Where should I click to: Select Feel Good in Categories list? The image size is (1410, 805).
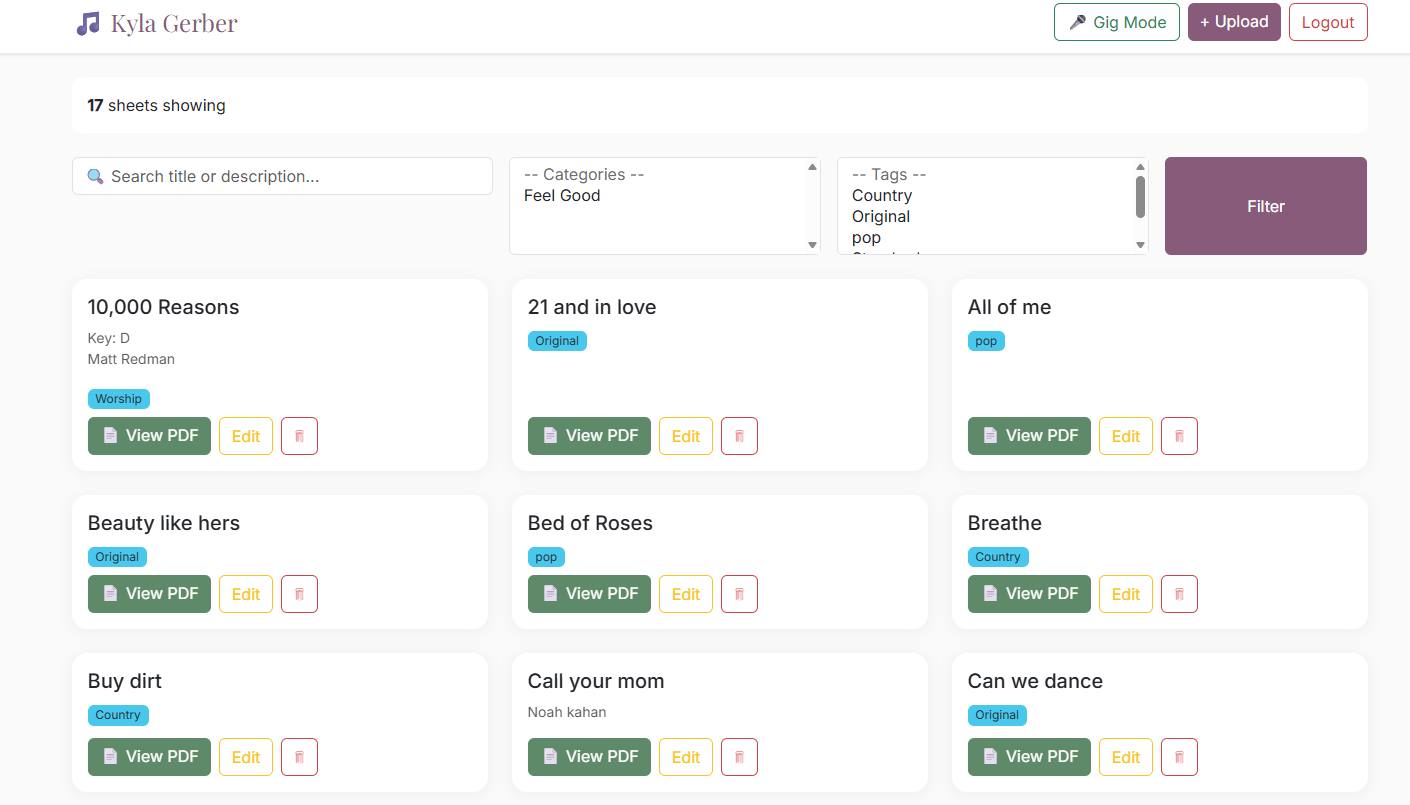pyautogui.click(x=562, y=196)
